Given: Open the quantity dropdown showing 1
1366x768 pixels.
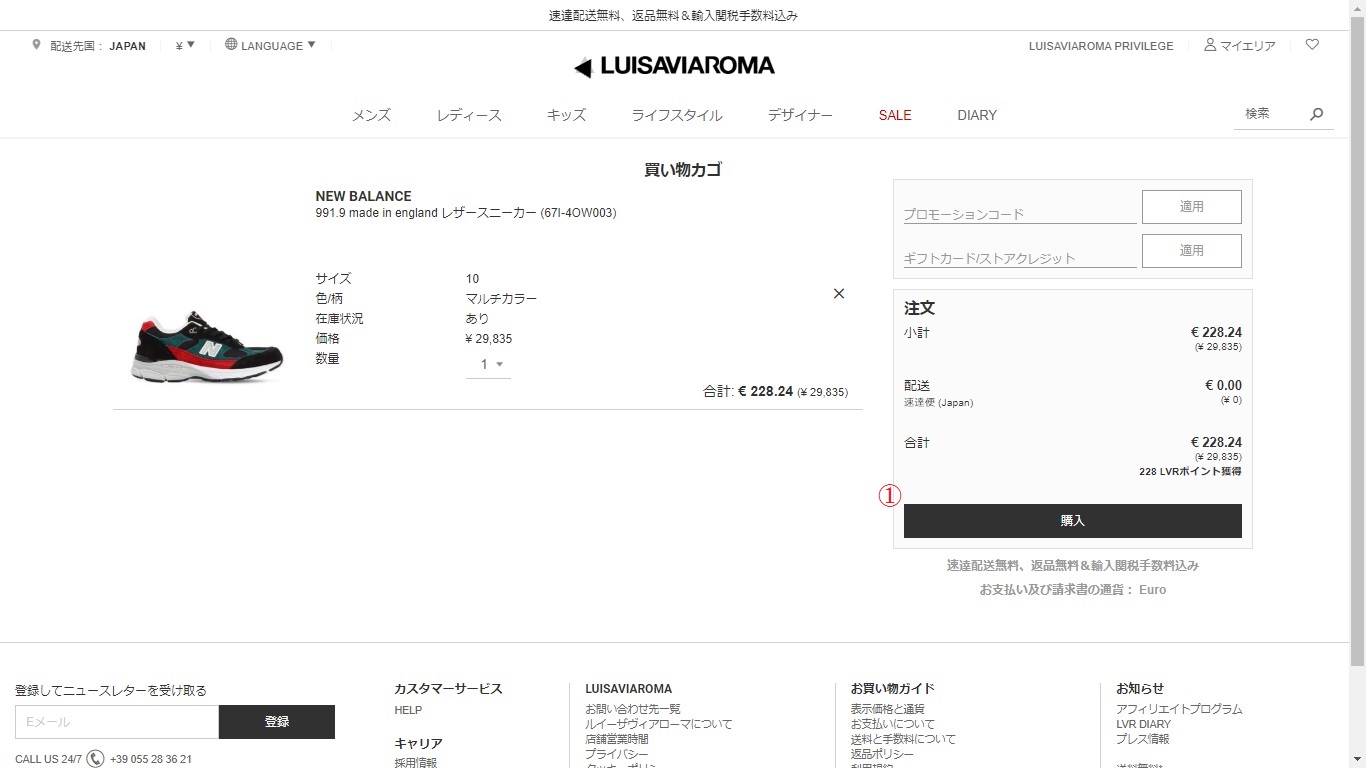Looking at the screenshot, I should tap(490, 365).
